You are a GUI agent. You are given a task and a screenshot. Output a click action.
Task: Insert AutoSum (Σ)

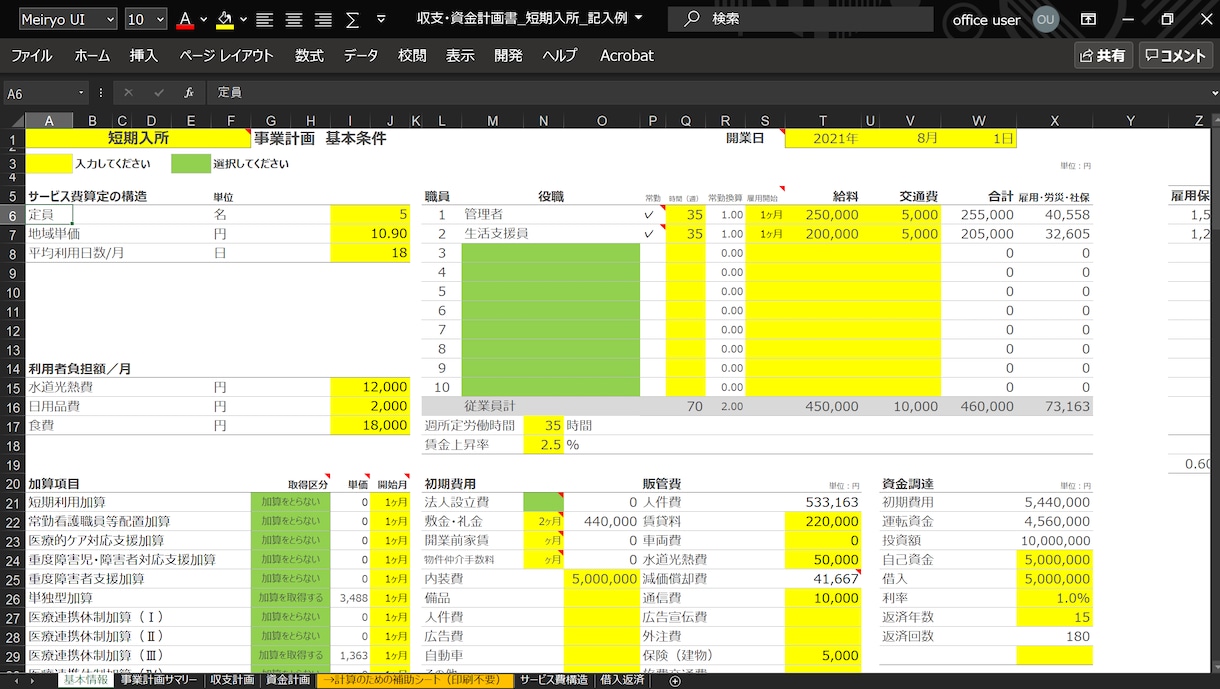352,19
